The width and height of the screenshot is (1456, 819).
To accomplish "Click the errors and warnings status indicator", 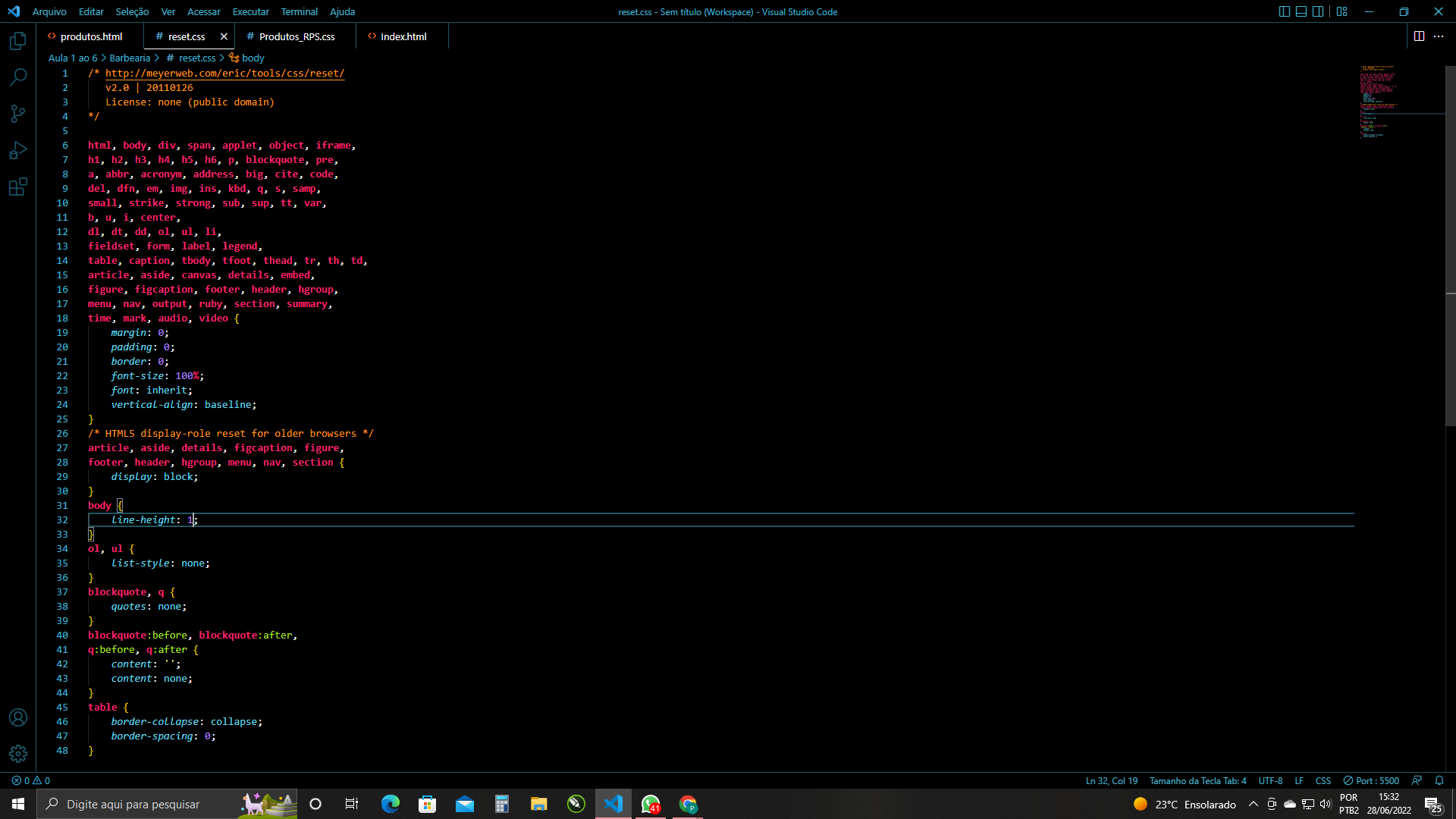I will [31, 780].
